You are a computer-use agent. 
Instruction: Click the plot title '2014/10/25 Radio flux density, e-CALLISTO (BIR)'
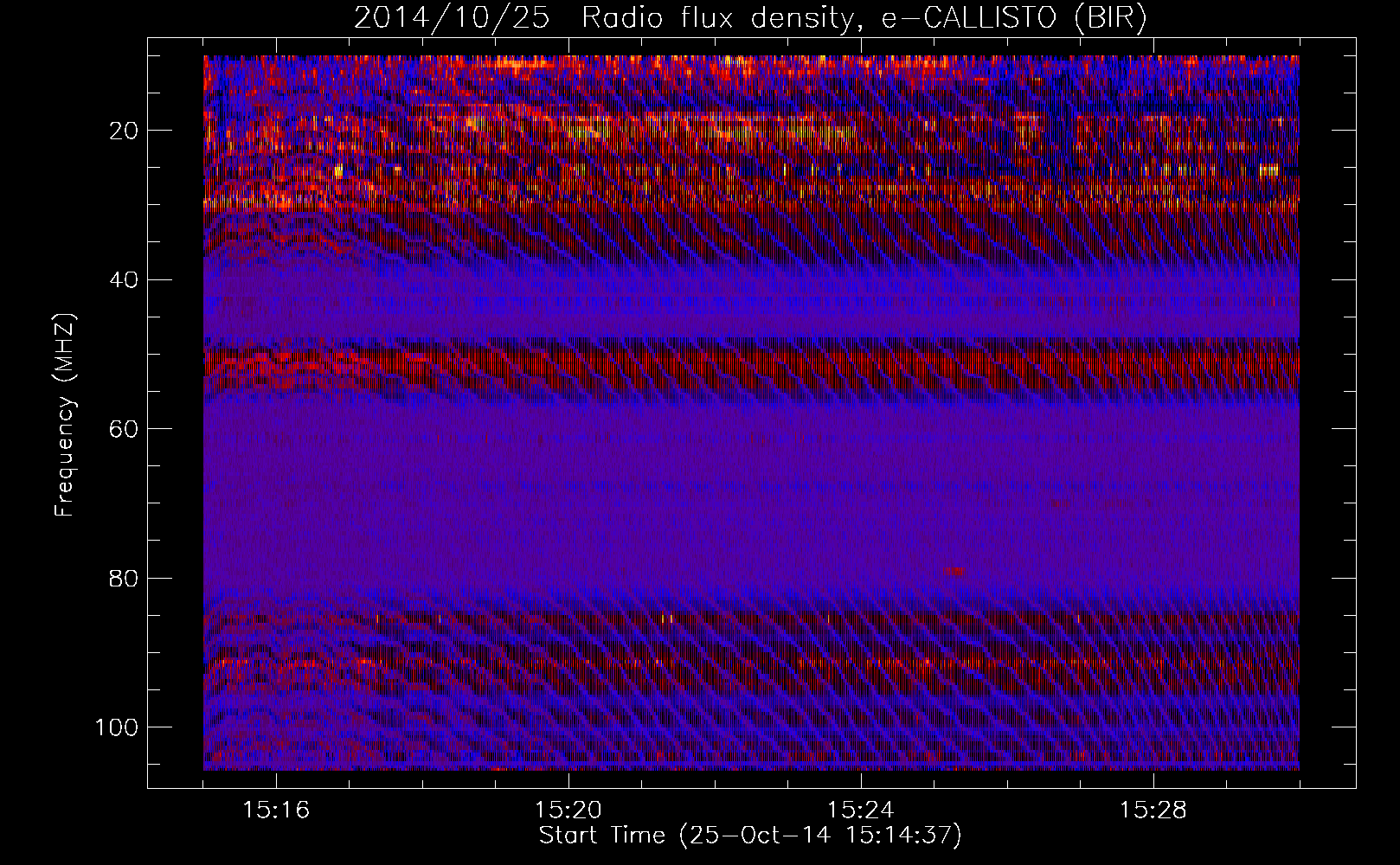(751, 17)
